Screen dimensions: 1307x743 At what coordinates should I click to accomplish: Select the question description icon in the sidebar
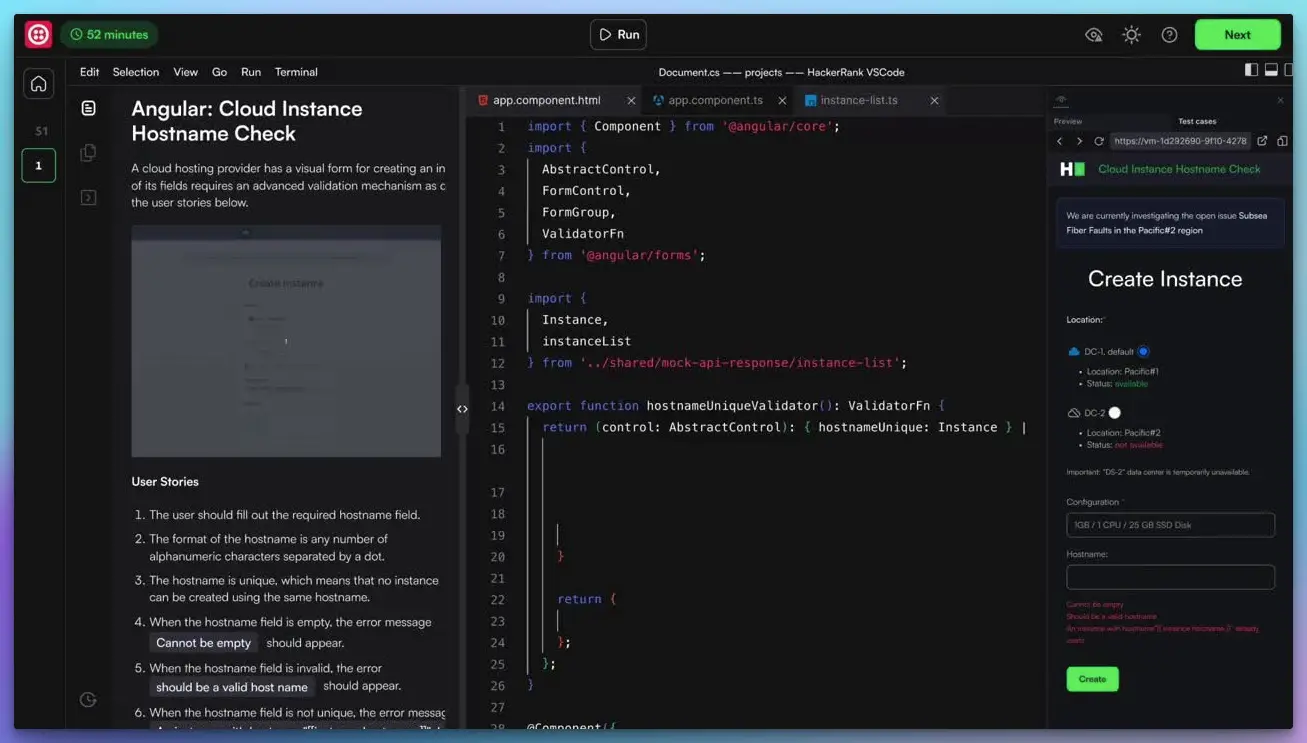coord(88,107)
